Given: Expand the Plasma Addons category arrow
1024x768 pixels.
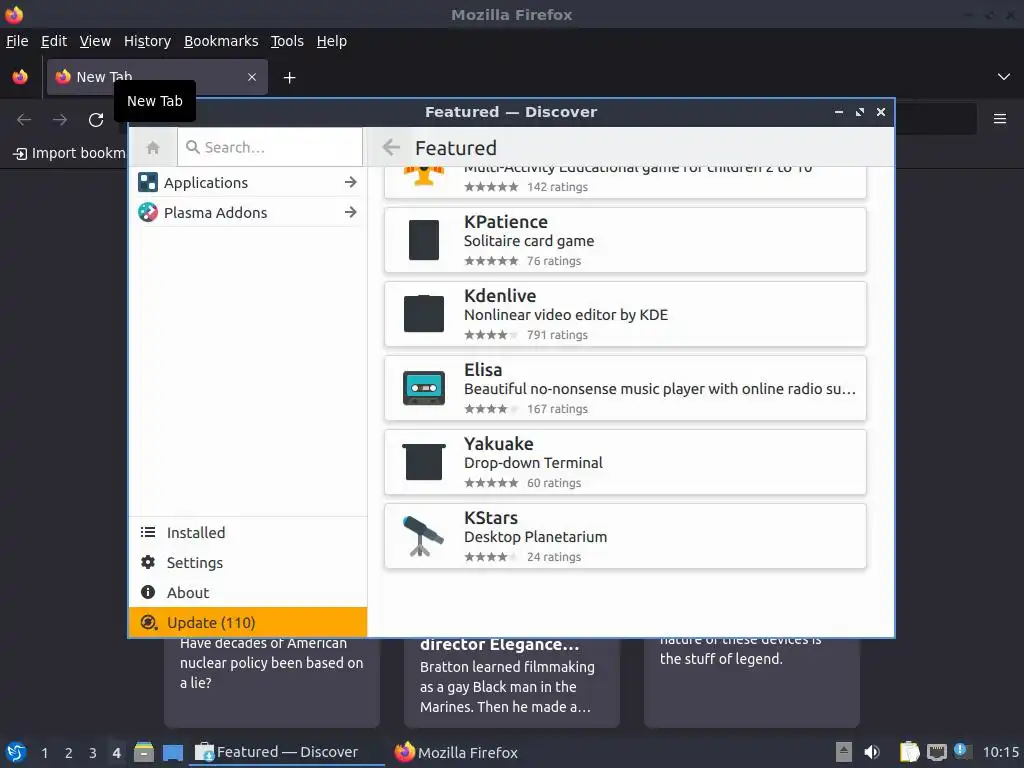Looking at the screenshot, I should point(351,212).
